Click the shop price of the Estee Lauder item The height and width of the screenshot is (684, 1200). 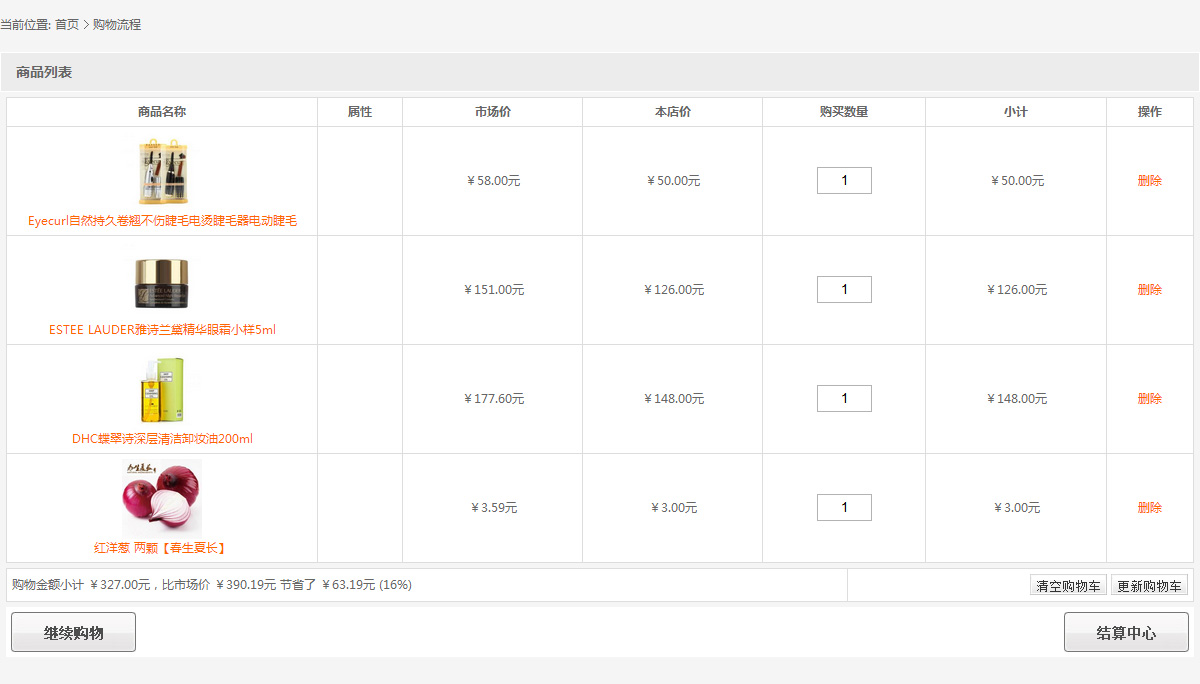[673, 290]
